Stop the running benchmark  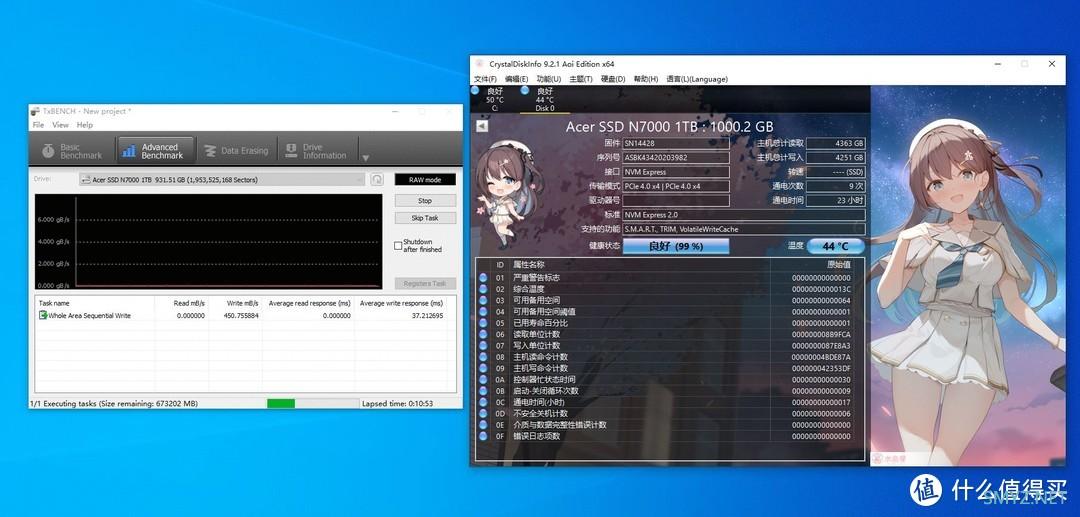pos(425,201)
